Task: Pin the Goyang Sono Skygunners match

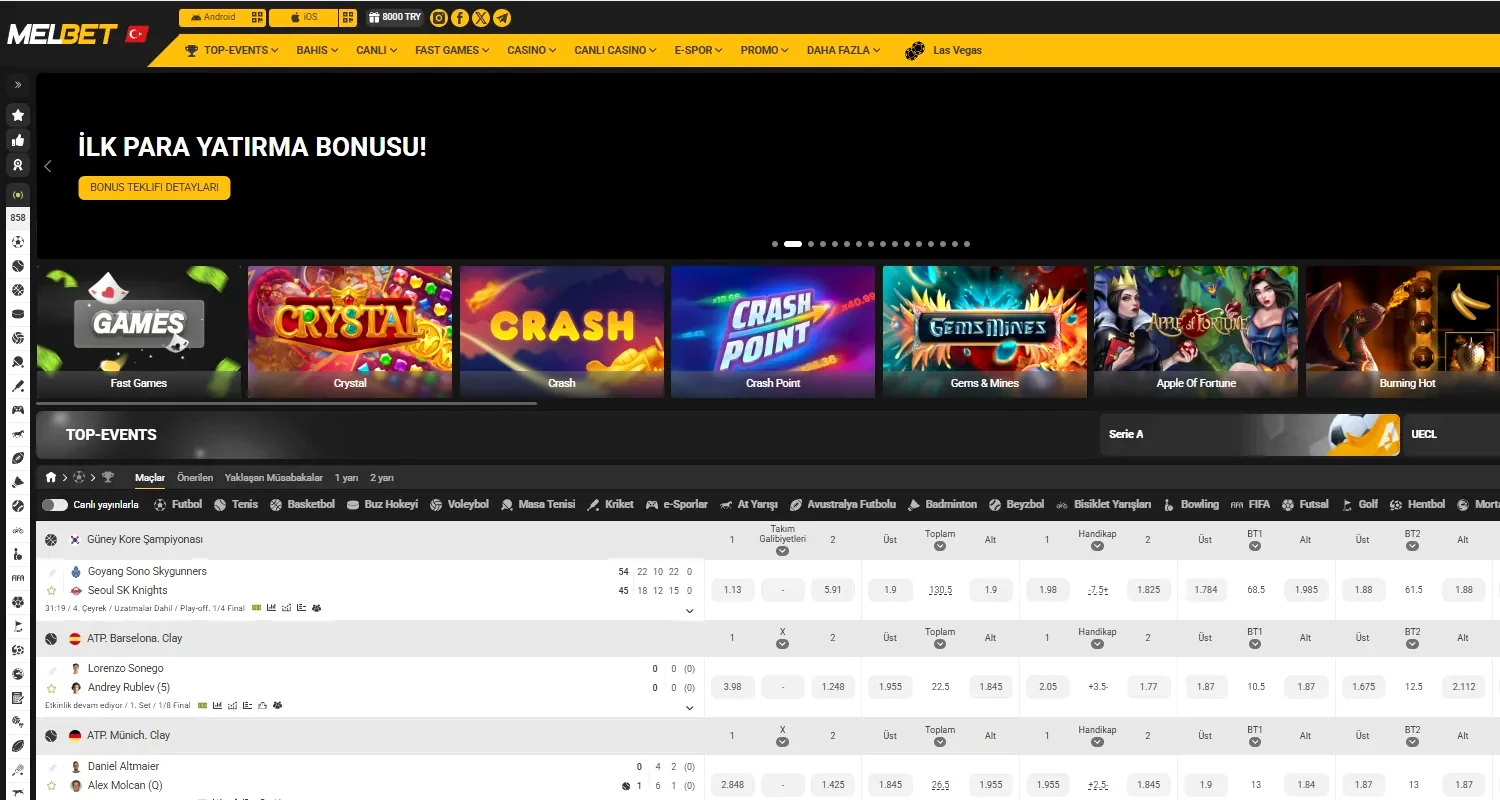Action: pyautogui.click(x=51, y=572)
